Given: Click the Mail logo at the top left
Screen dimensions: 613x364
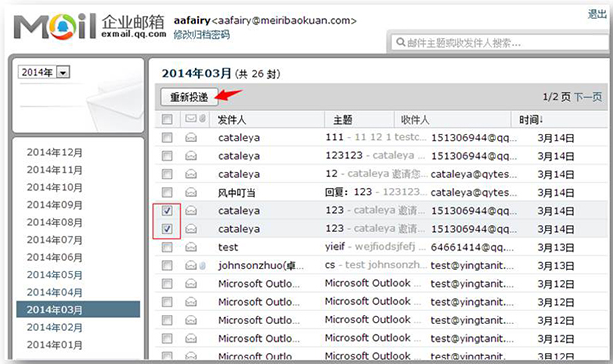Looking at the screenshot, I should pyautogui.click(x=55, y=26).
